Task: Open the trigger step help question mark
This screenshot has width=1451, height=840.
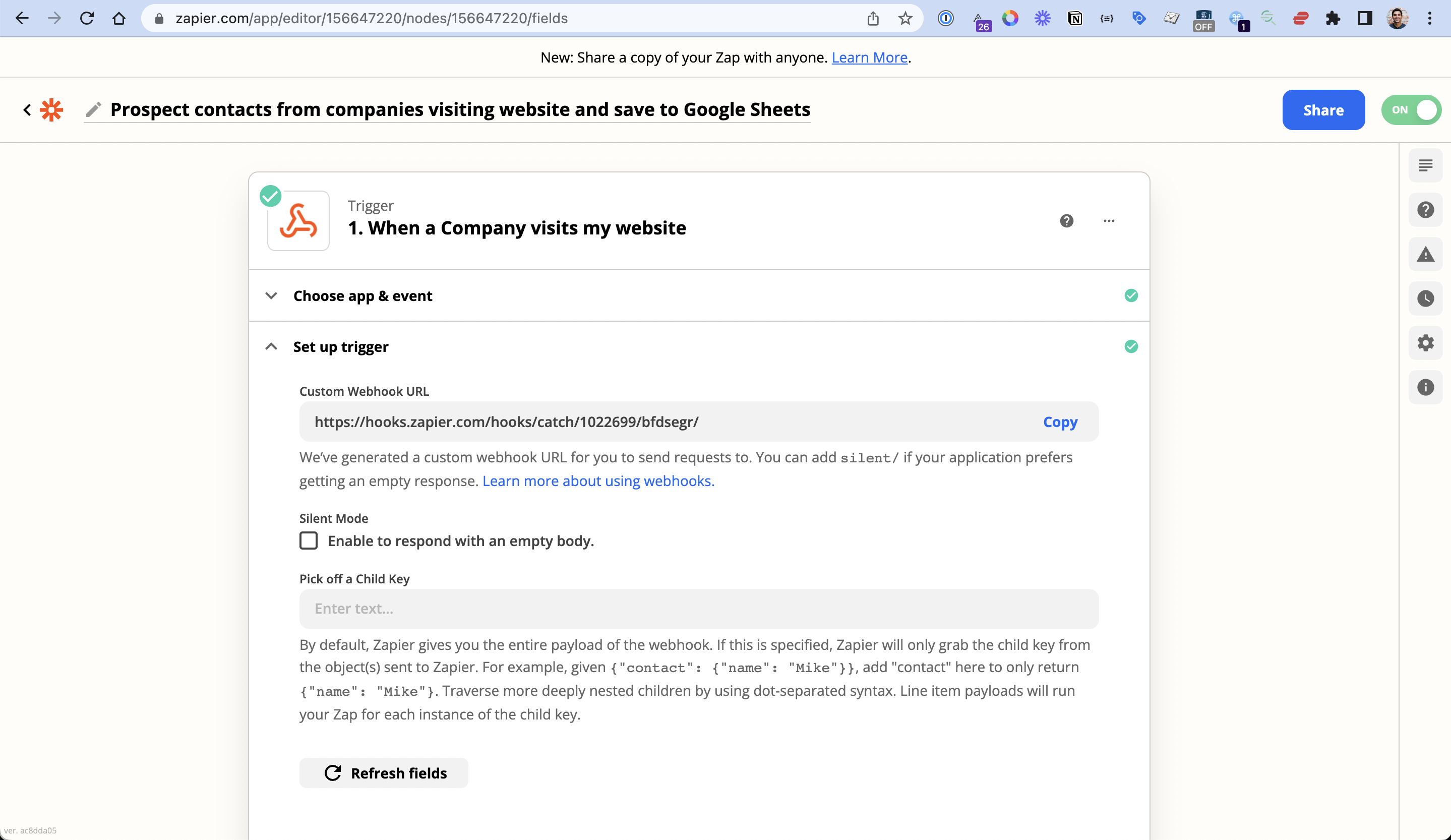Action: coord(1066,220)
